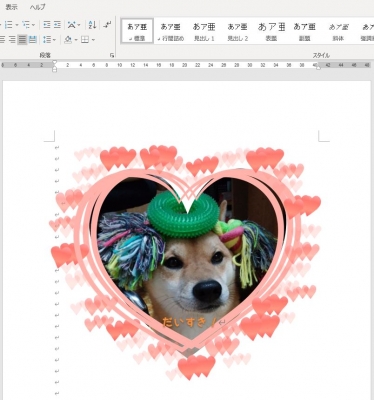
Task: Select the 見出し 1 style
Action: [x=204, y=31]
